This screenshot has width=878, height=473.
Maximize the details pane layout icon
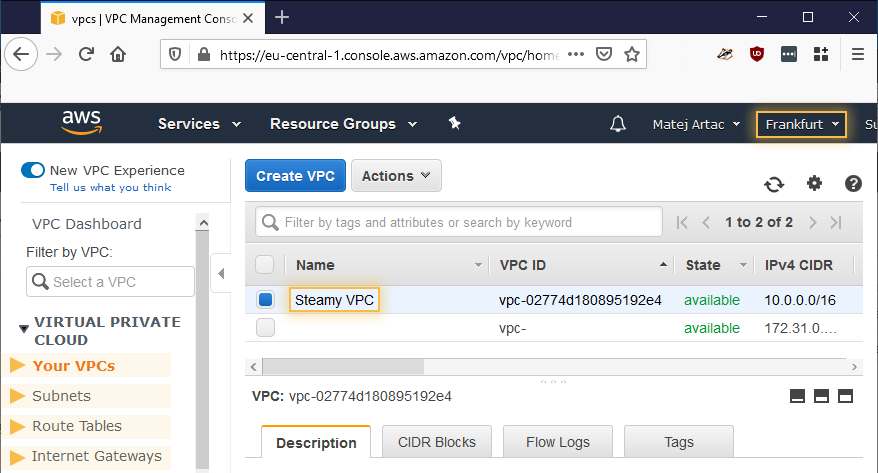[846, 396]
